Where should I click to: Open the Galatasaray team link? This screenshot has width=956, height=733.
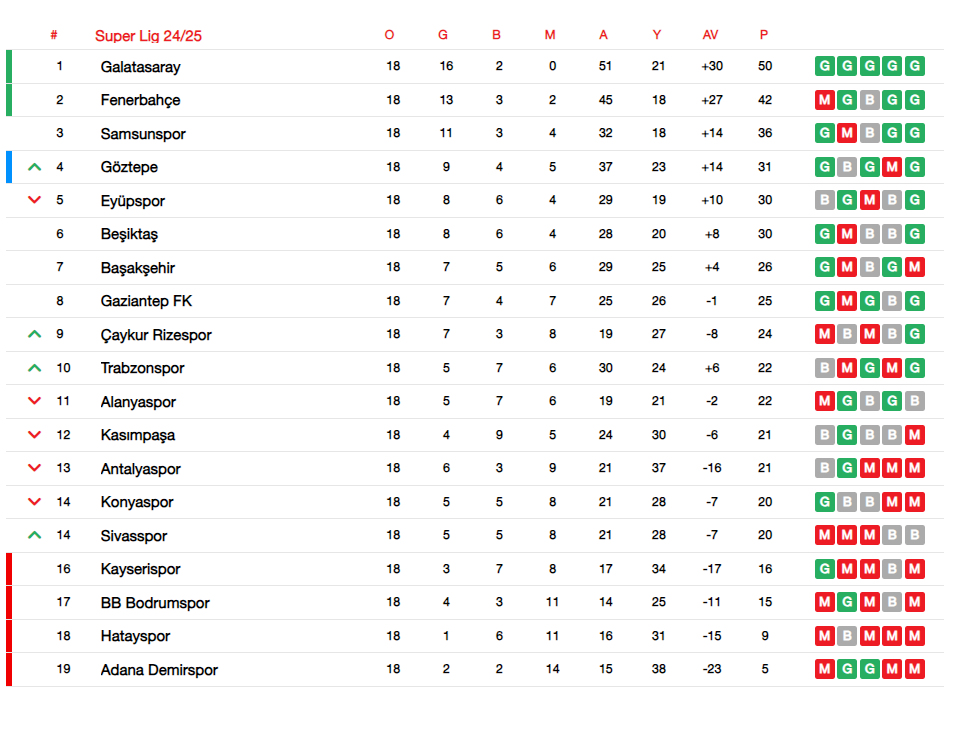point(140,66)
